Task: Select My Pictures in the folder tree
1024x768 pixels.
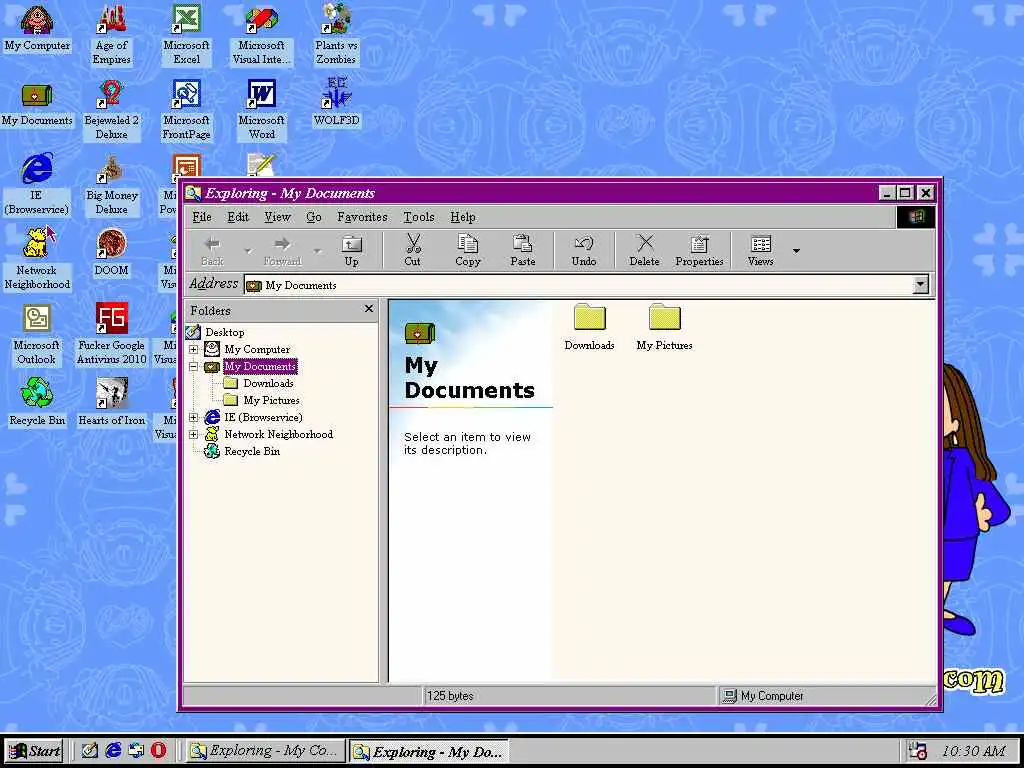Action: click(x=272, y=400)
